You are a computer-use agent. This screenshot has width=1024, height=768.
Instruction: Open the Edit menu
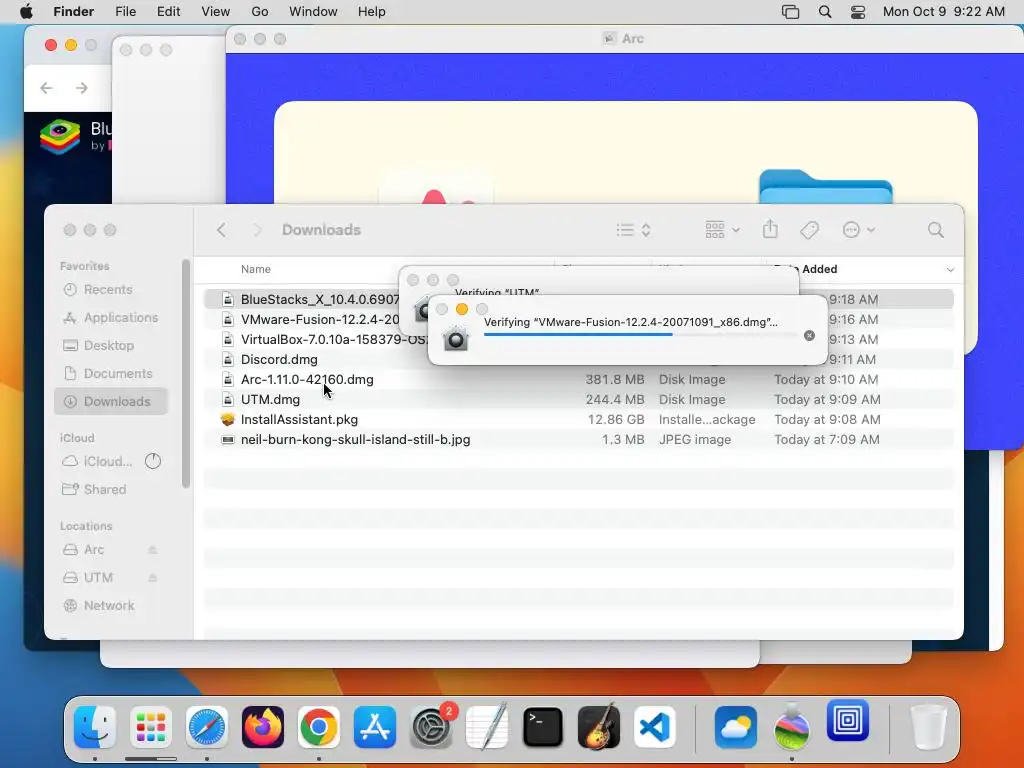point(168,12)
